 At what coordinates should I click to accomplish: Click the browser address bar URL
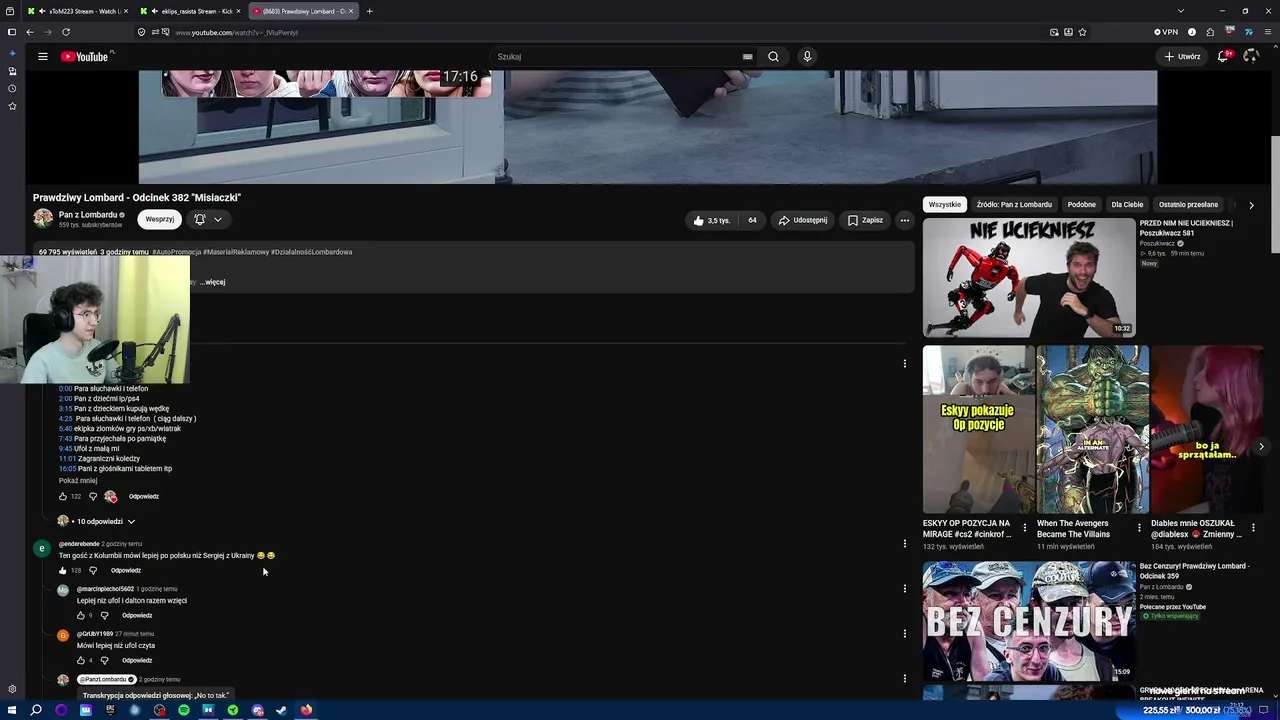coord(236,32)
